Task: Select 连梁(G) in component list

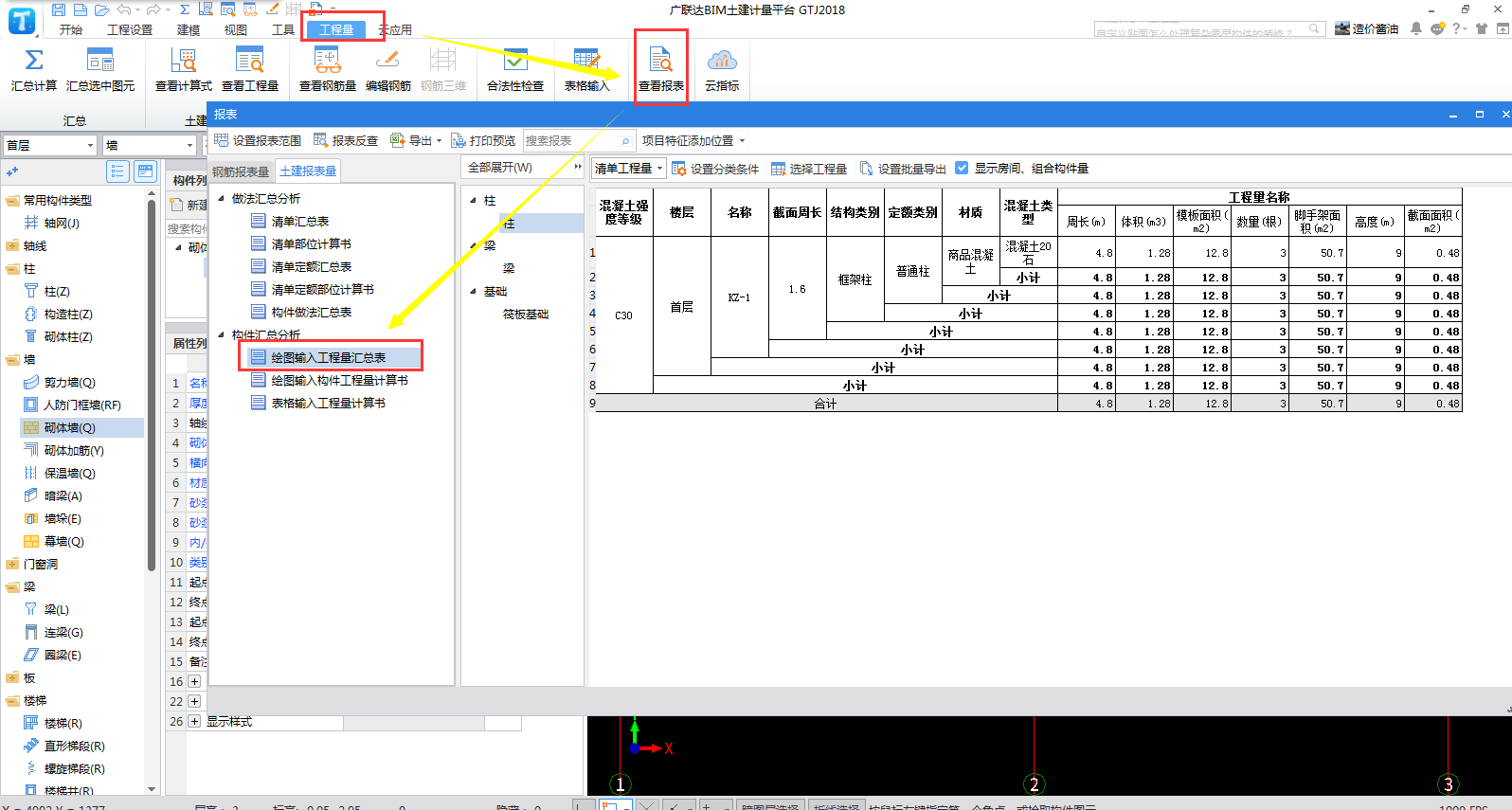Action: [63, 632]
